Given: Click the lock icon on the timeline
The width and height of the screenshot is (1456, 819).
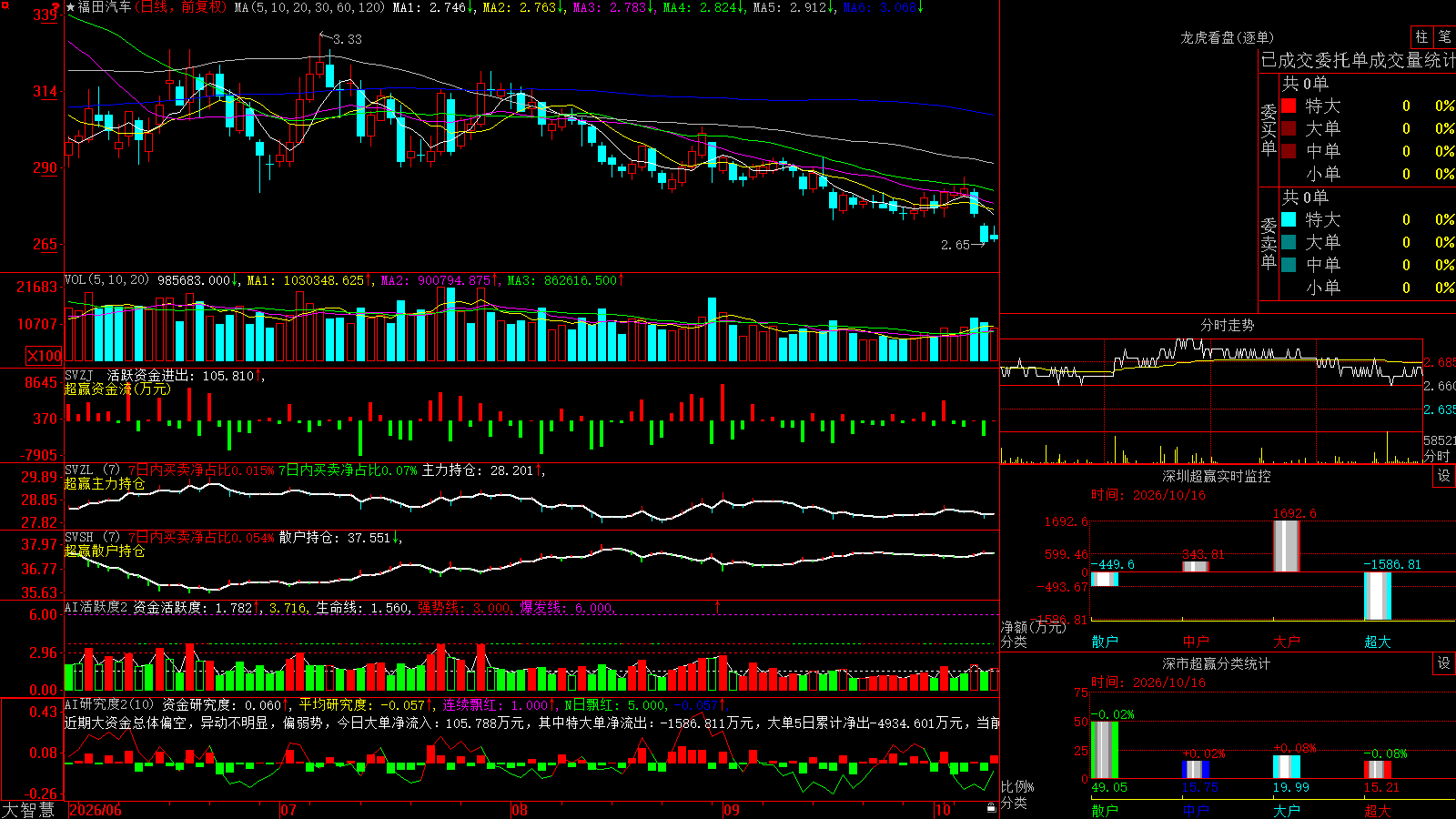Looking at the screenshot, I should pos(991,807).
